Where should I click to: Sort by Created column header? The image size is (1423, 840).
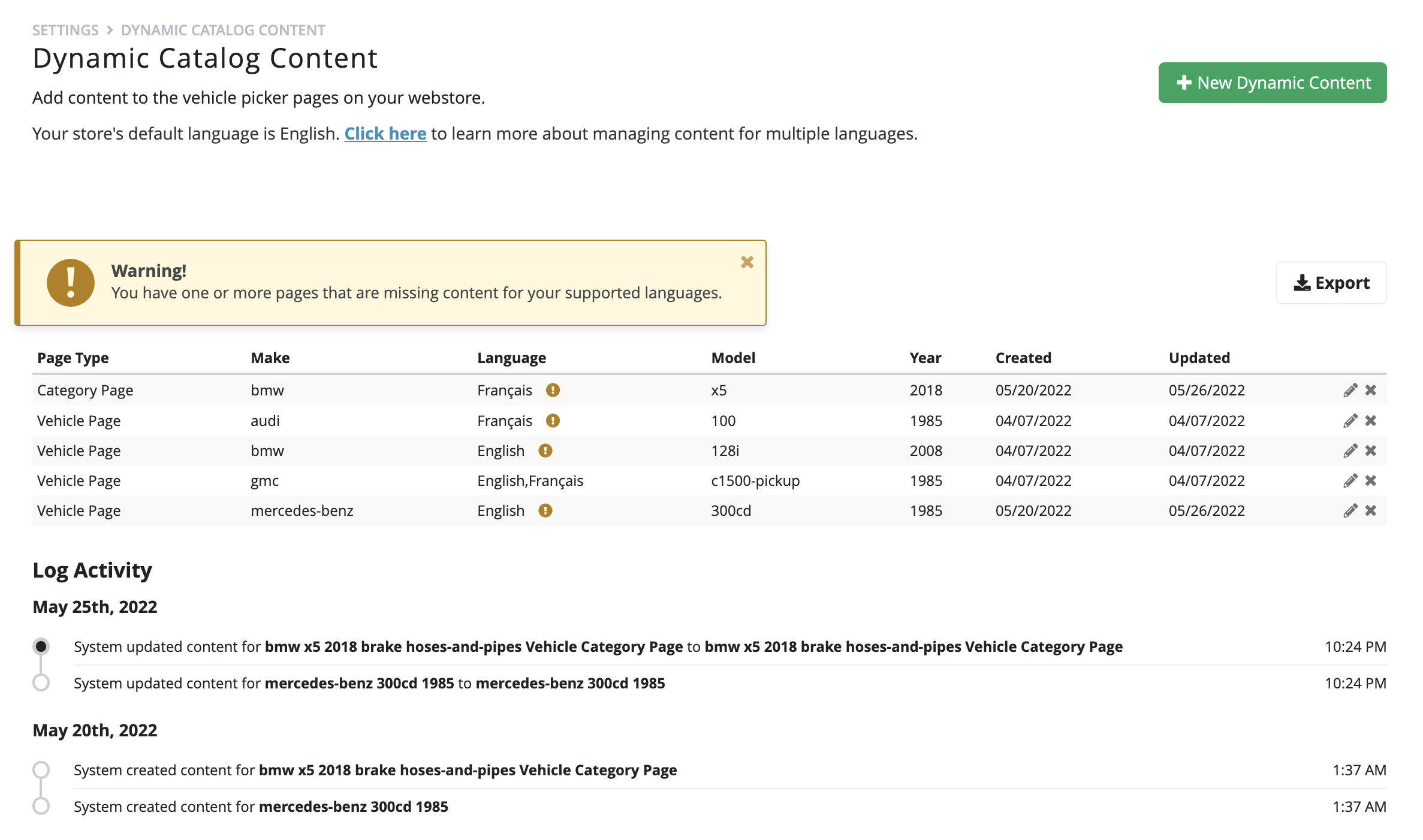point(1023,358)
